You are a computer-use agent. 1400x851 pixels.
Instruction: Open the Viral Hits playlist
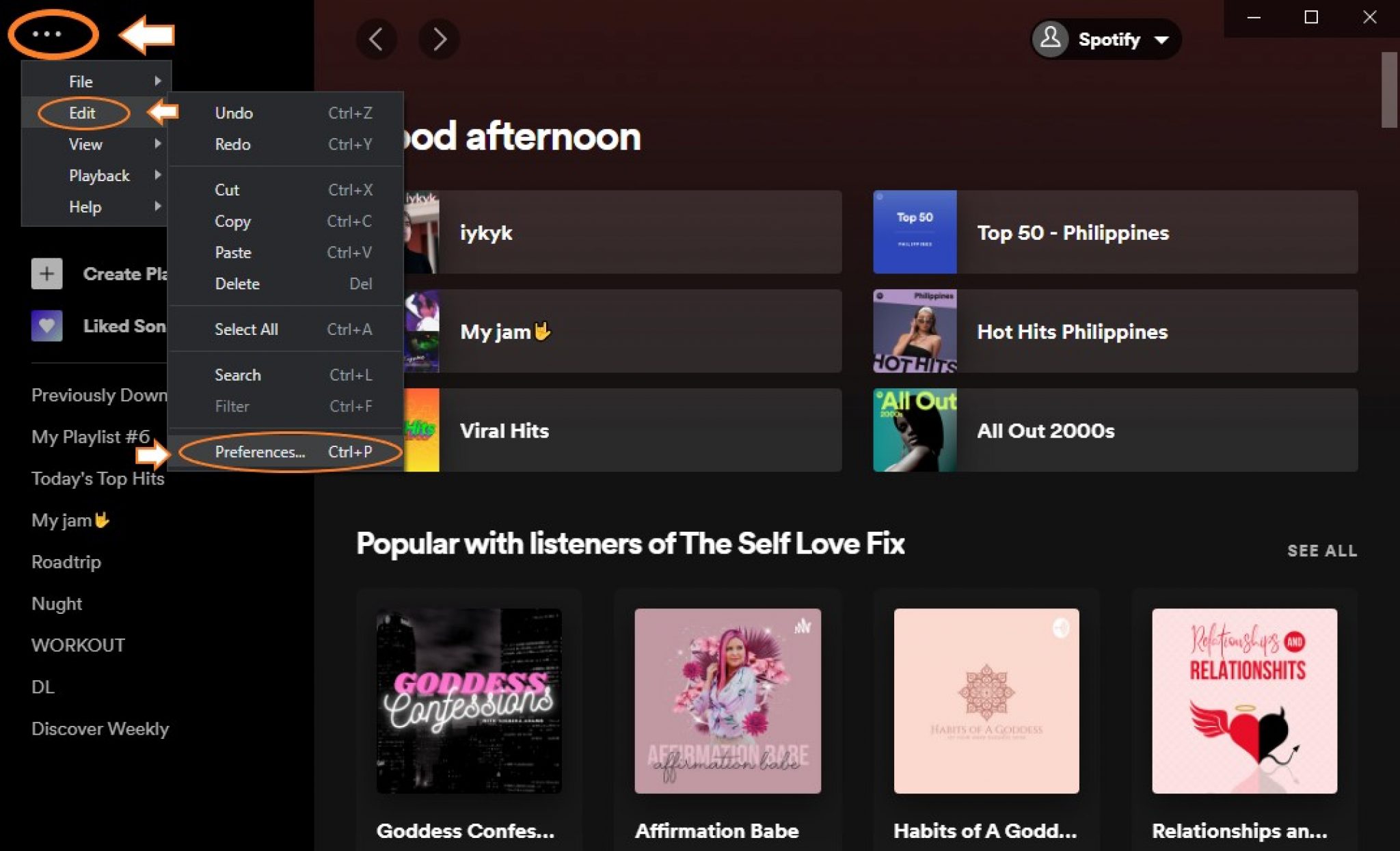tap(504, 431)
